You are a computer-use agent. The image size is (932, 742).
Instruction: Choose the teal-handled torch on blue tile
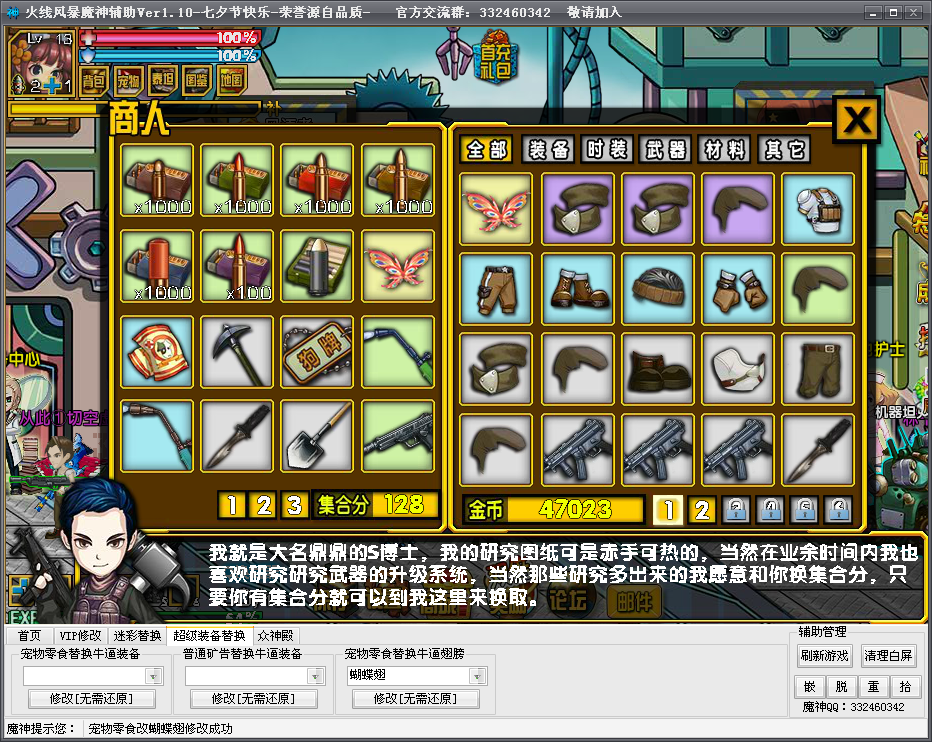158,436
